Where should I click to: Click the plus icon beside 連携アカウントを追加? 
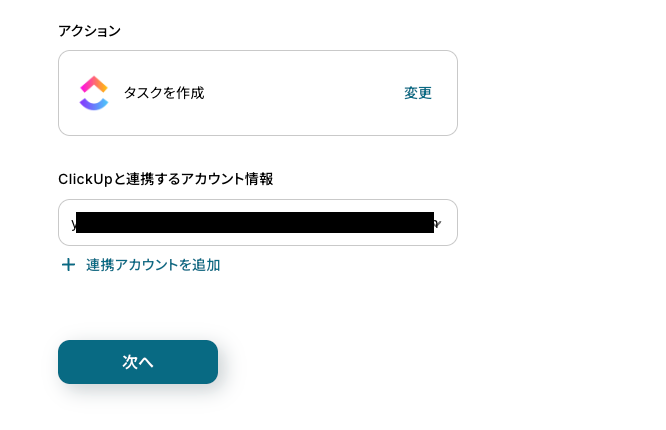(x=68, y=265)
